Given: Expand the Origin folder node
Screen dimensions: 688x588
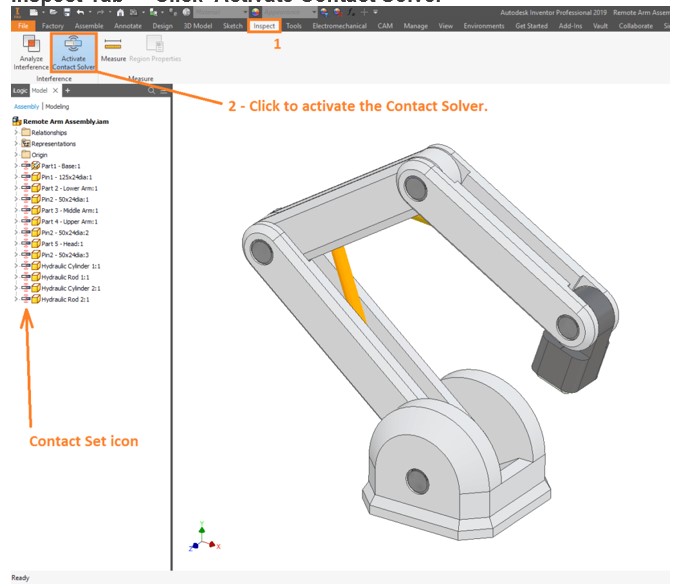Looking at the screenshot, I should [x=15, y=154].
